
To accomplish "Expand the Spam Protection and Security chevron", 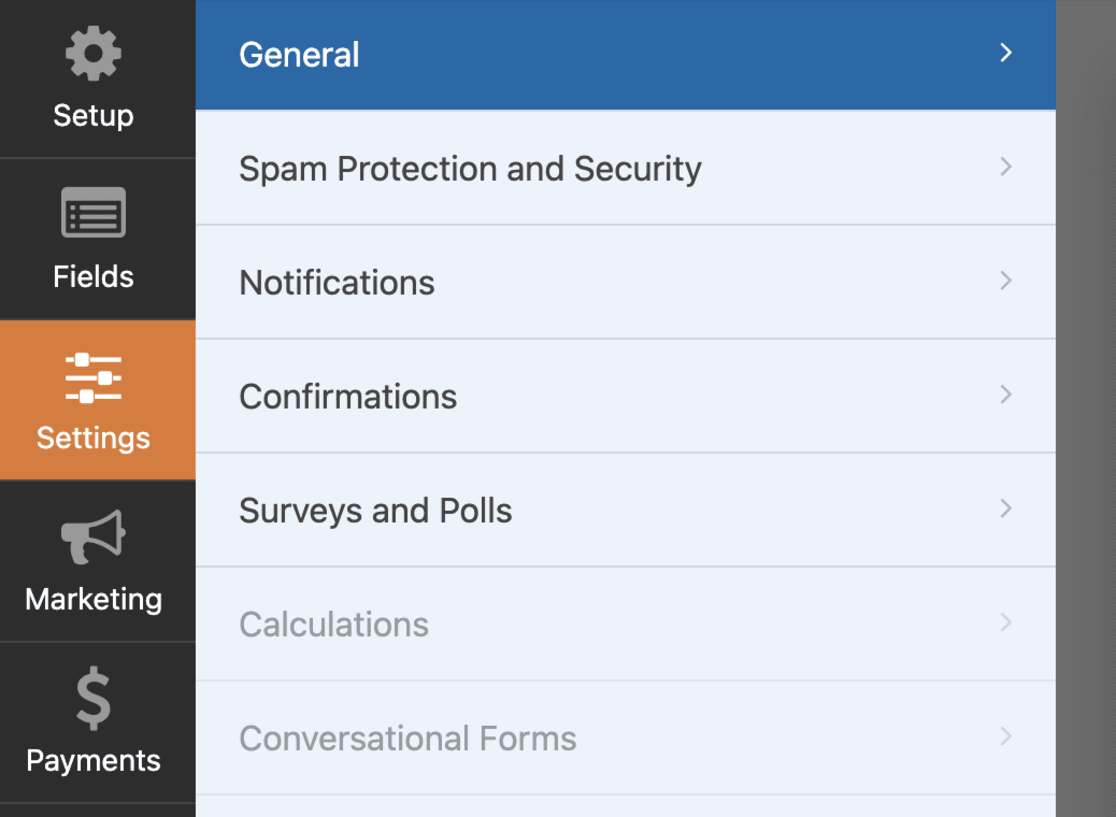I will 1006,167.
